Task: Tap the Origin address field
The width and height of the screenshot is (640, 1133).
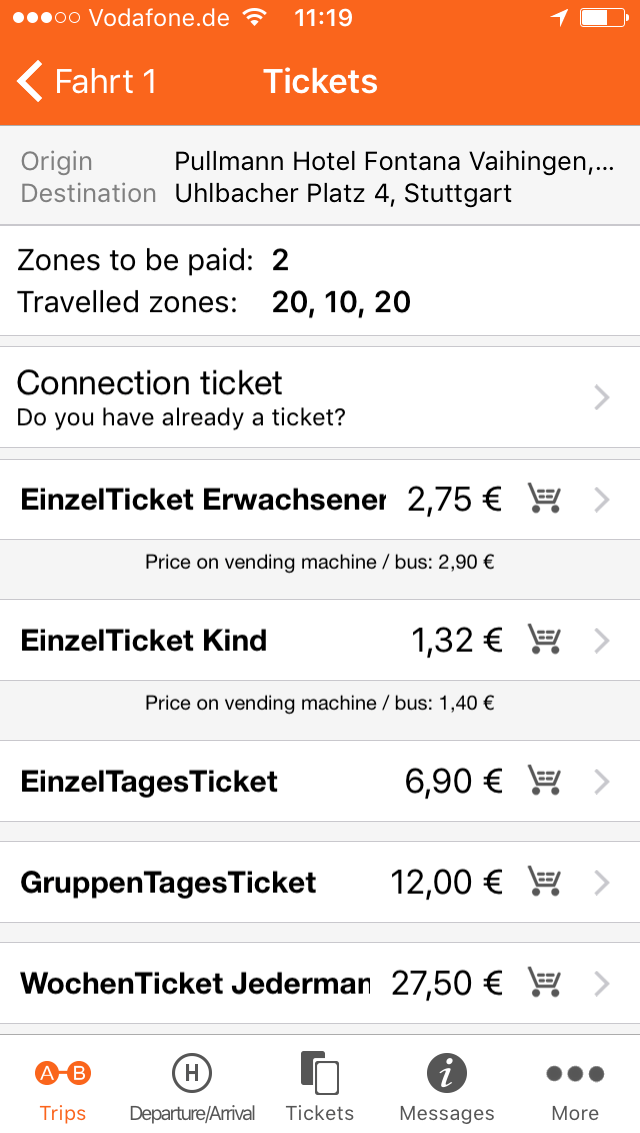Action: [394, 161]
